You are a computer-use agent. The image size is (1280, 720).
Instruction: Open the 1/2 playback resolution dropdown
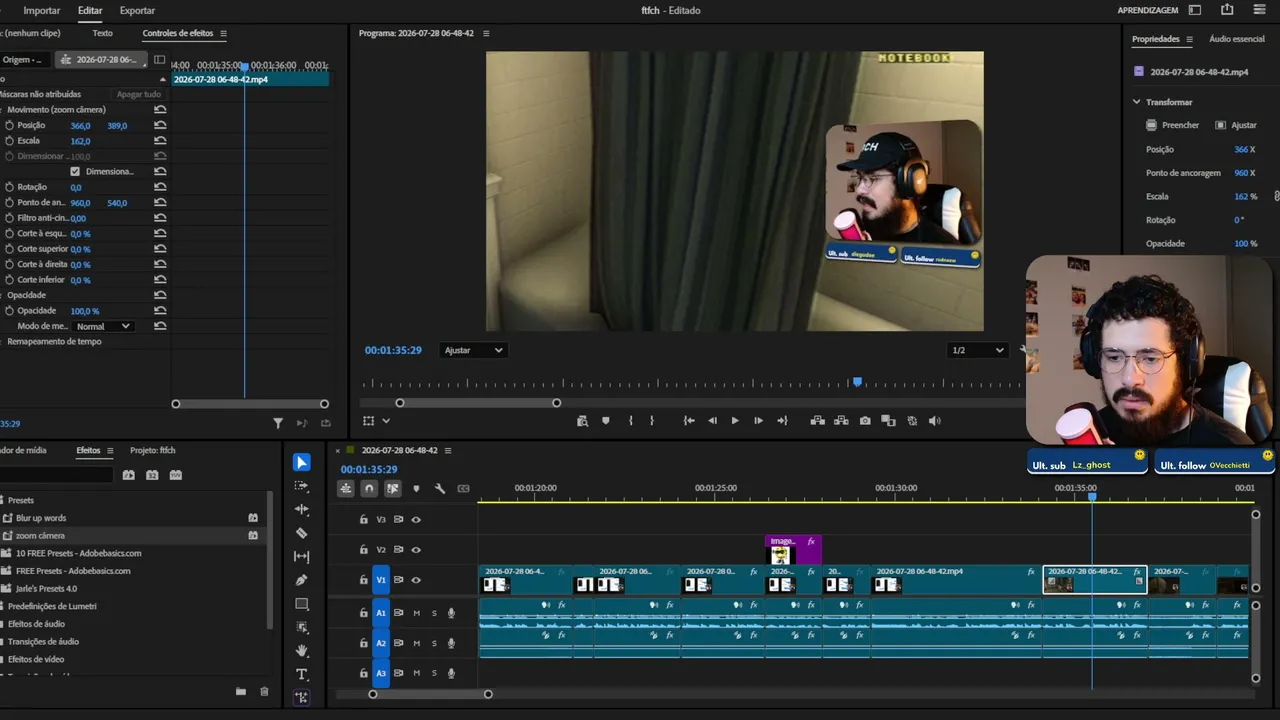977,350
